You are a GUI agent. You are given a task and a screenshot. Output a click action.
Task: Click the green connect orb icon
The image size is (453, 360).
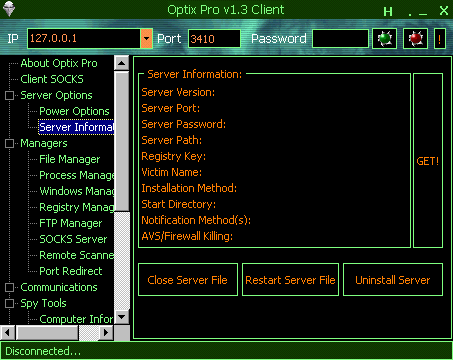384,39
